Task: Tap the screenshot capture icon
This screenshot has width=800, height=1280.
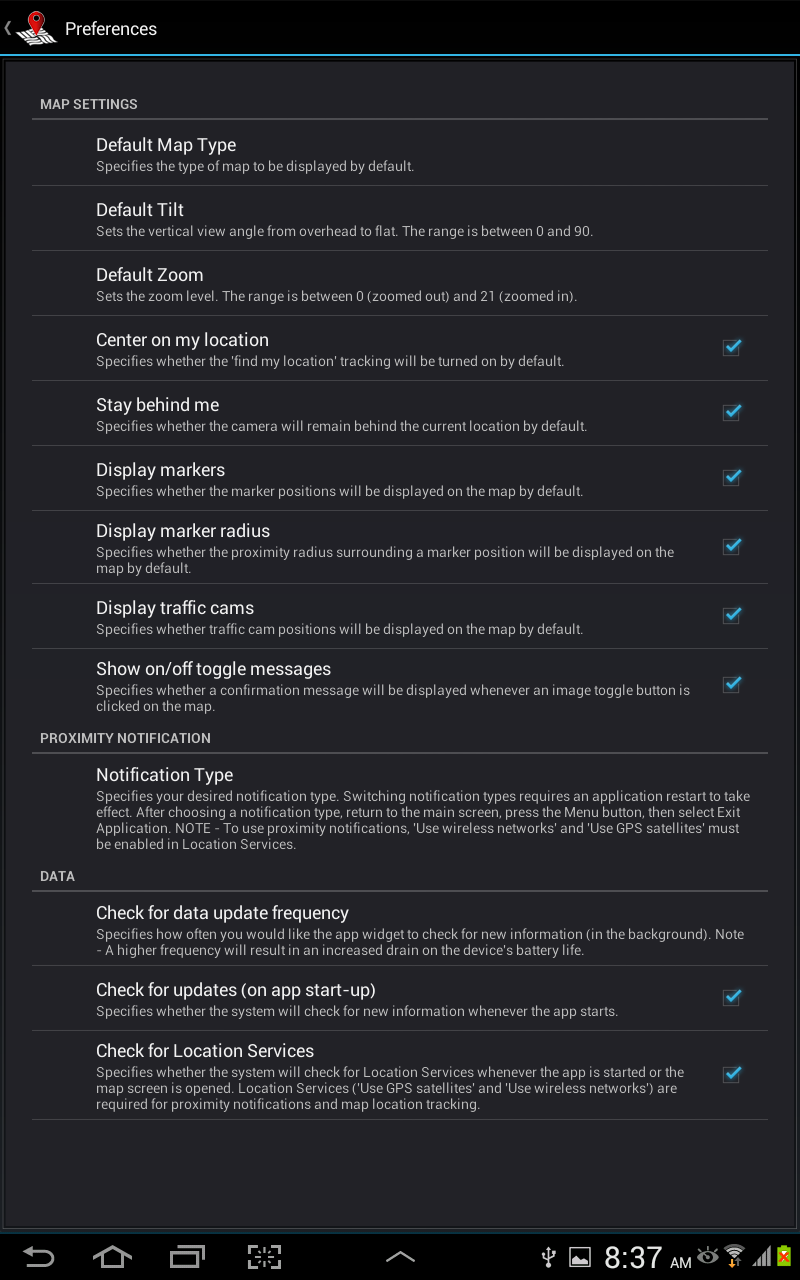Action: (264, 1256)
